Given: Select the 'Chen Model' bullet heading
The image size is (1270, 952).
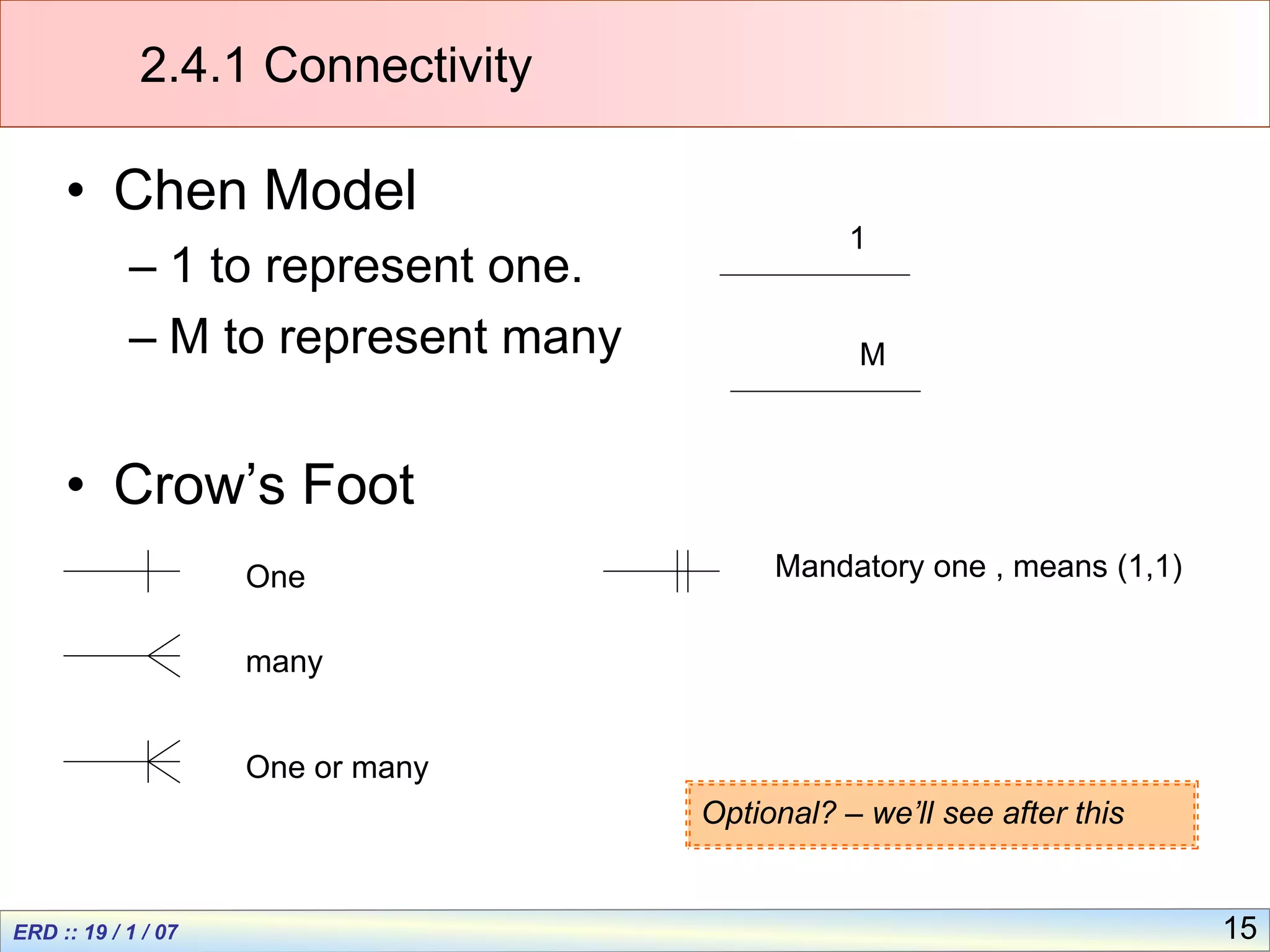Looking at the screenshot, I should (265, 190).
